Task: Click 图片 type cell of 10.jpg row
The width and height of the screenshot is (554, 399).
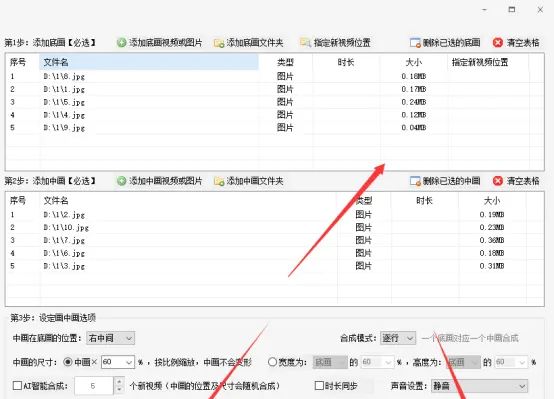Action: (x=364, y=227)
